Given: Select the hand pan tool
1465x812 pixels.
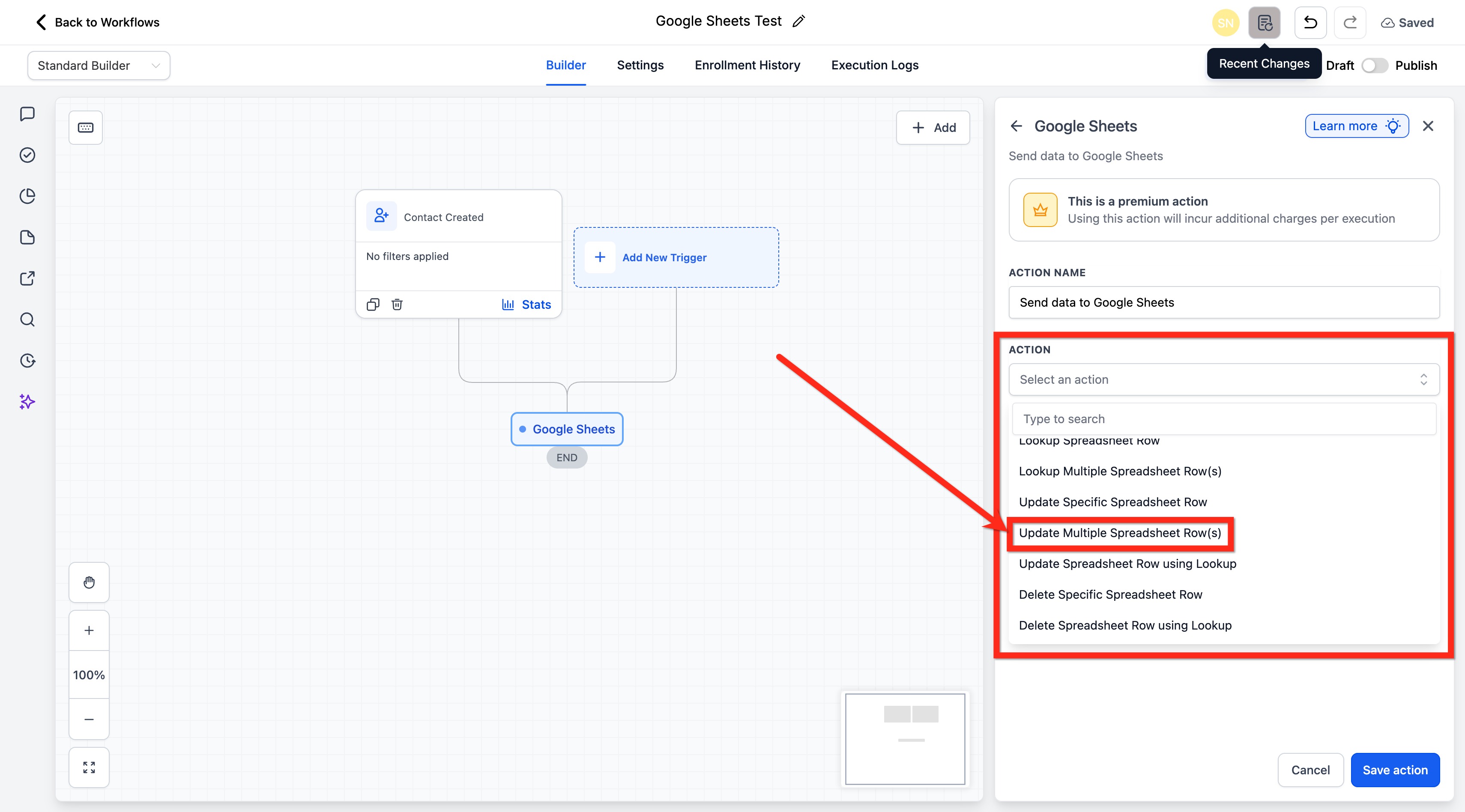Looking at the screenshot, I should click(x=89, y=582).
